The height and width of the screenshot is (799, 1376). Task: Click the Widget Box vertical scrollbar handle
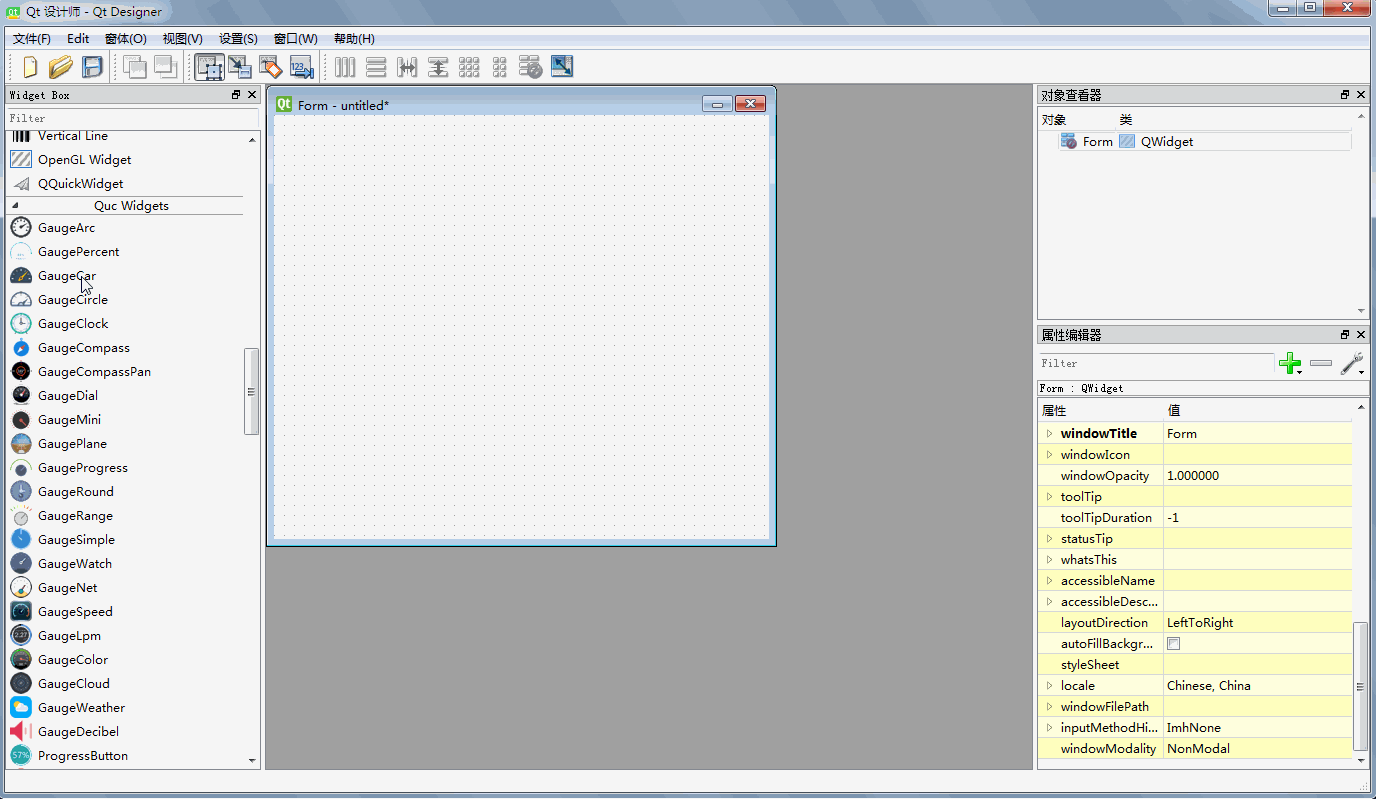(252, 391)
